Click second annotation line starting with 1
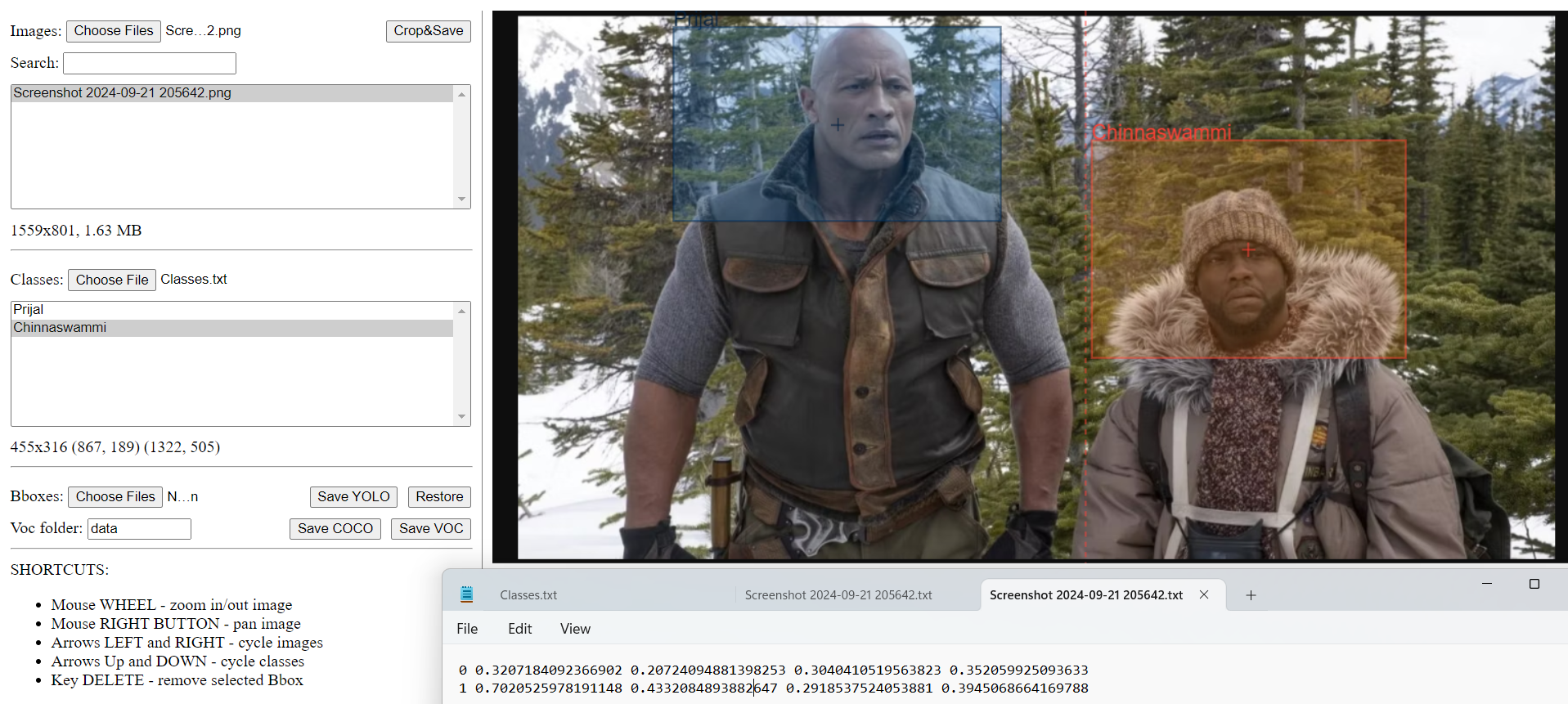Image resolution: width=1568 pixels, height=704 pixels. coord(773,688)
